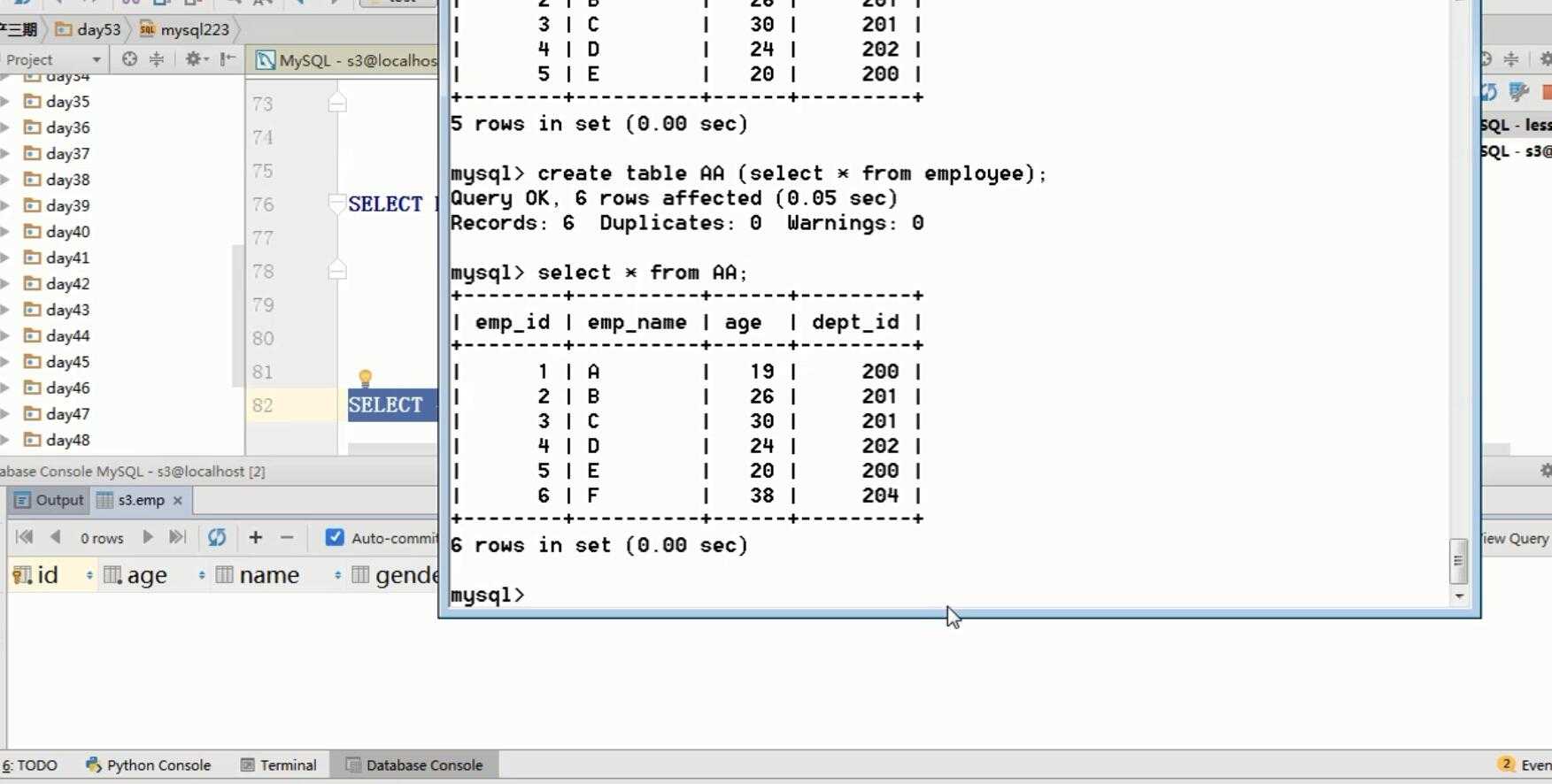Viewport: 1552px width, 784px height.
Task: Click the mysql terminal scrollbar thumb
Action: pos(1458,561)
